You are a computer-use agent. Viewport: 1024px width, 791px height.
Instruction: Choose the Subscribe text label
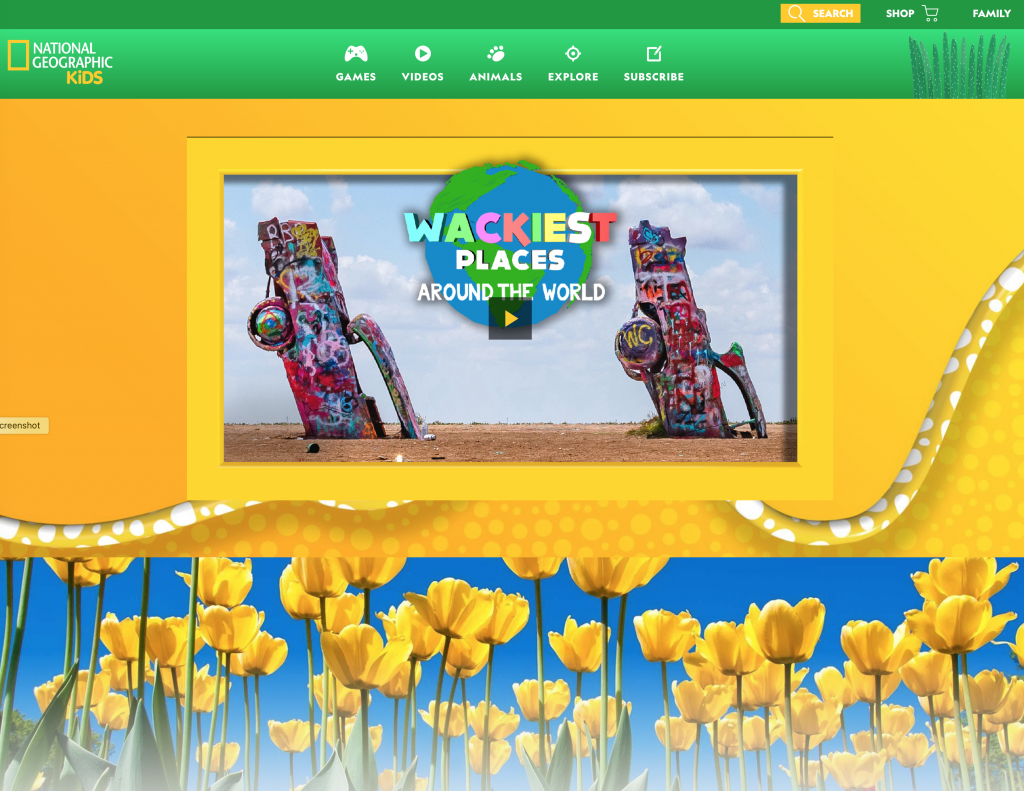click(x=654, y=77)
